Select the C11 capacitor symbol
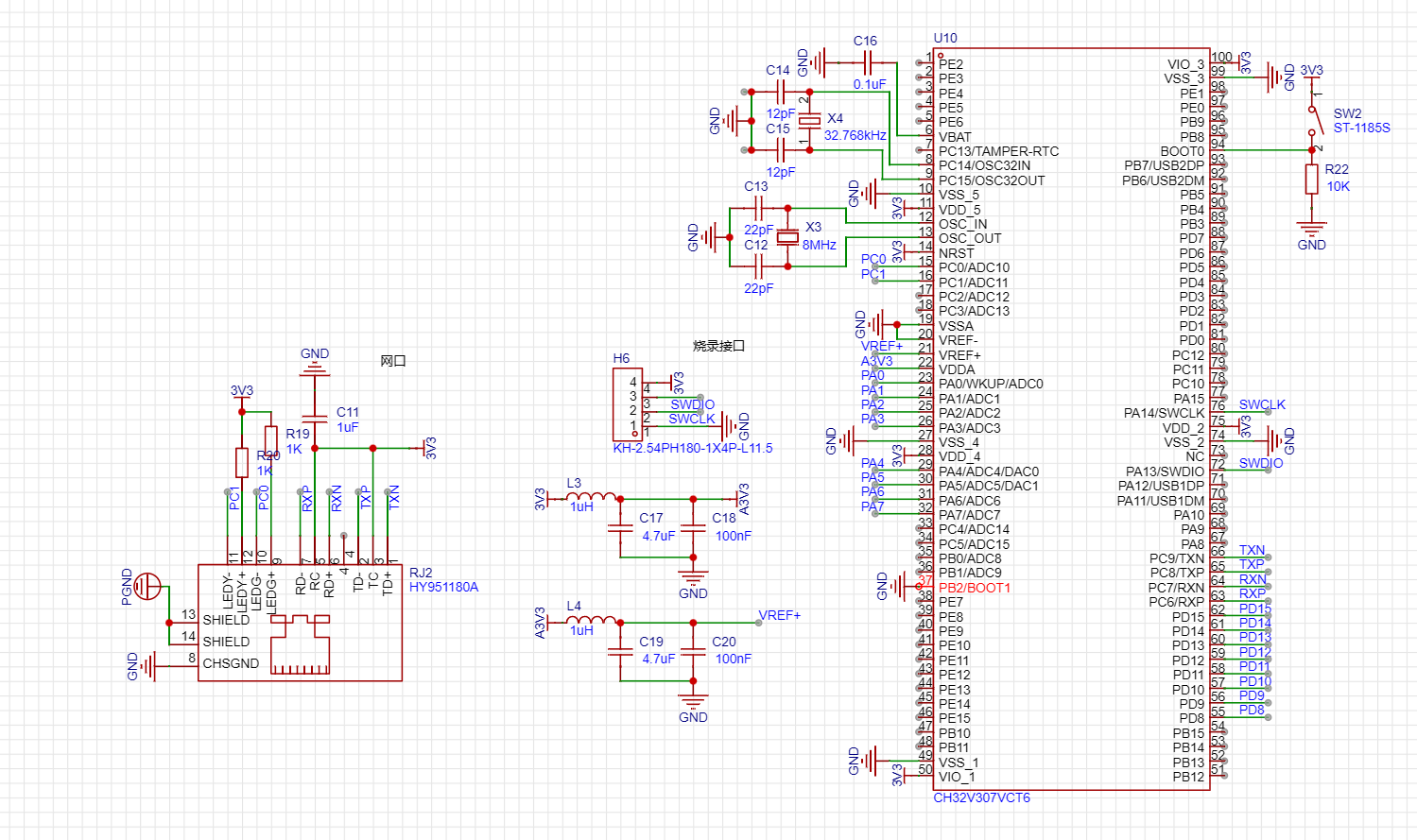This screenshot has height=840, width=1417. (x=315, y=417)
